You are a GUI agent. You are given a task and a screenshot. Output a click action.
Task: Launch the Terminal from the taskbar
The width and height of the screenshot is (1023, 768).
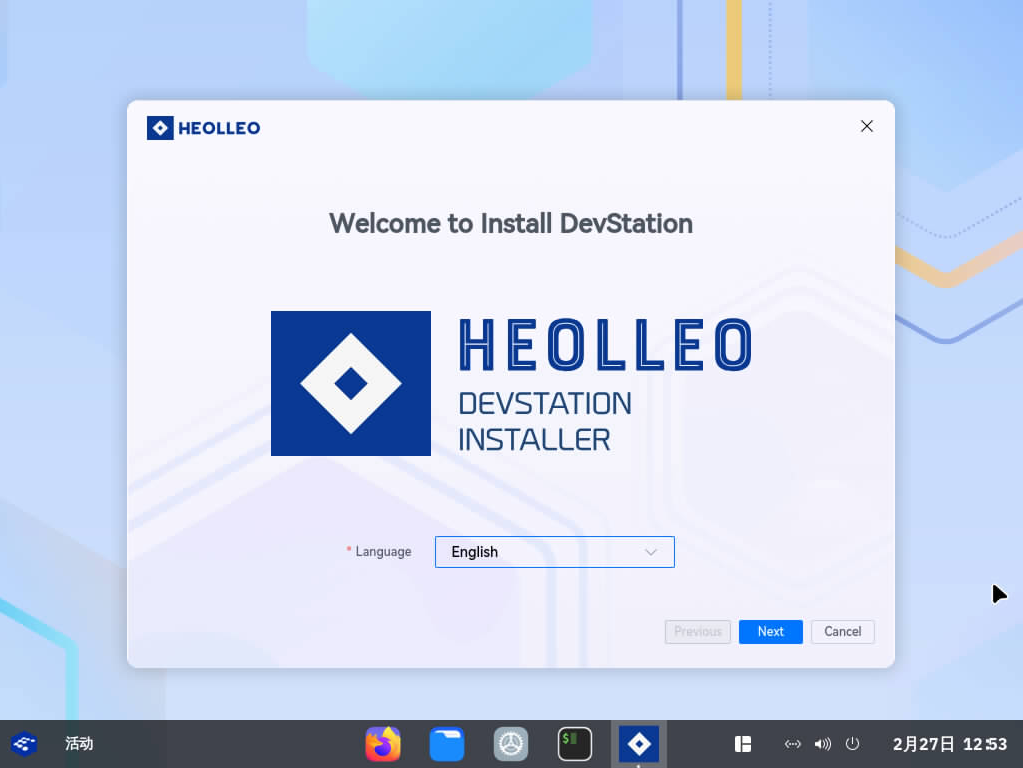point(575,744)
